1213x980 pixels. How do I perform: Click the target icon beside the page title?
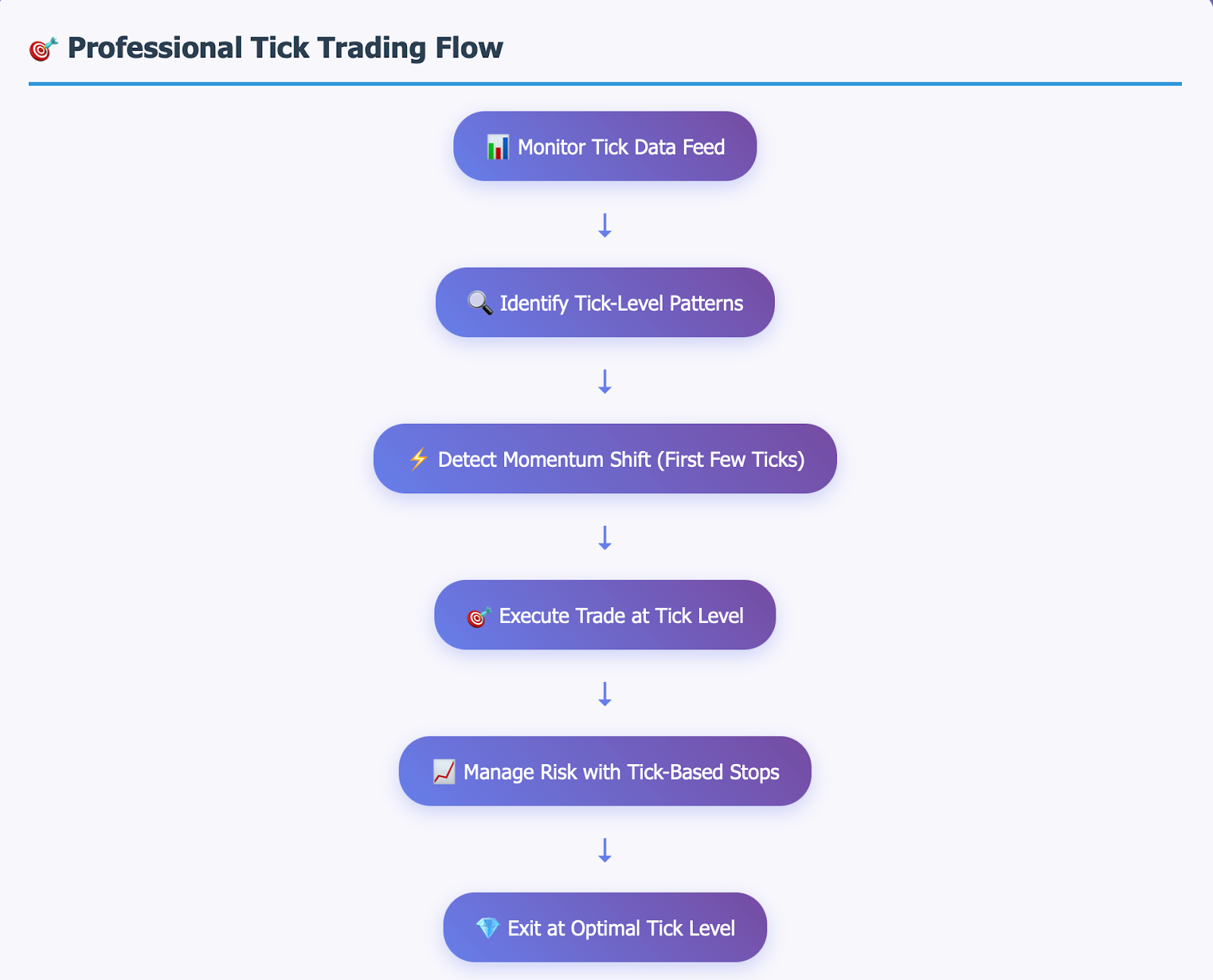[x=43, y=49]
